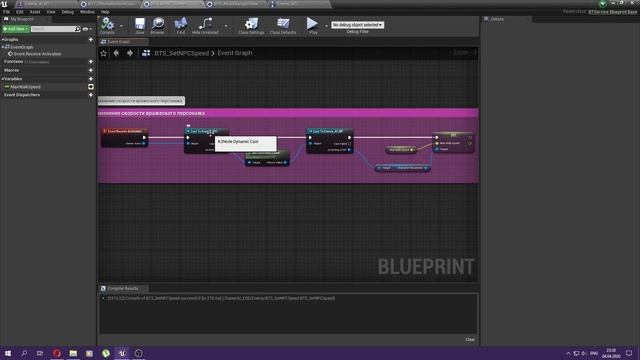
Task: Open Class Defaults
Action: click(283, 26)
